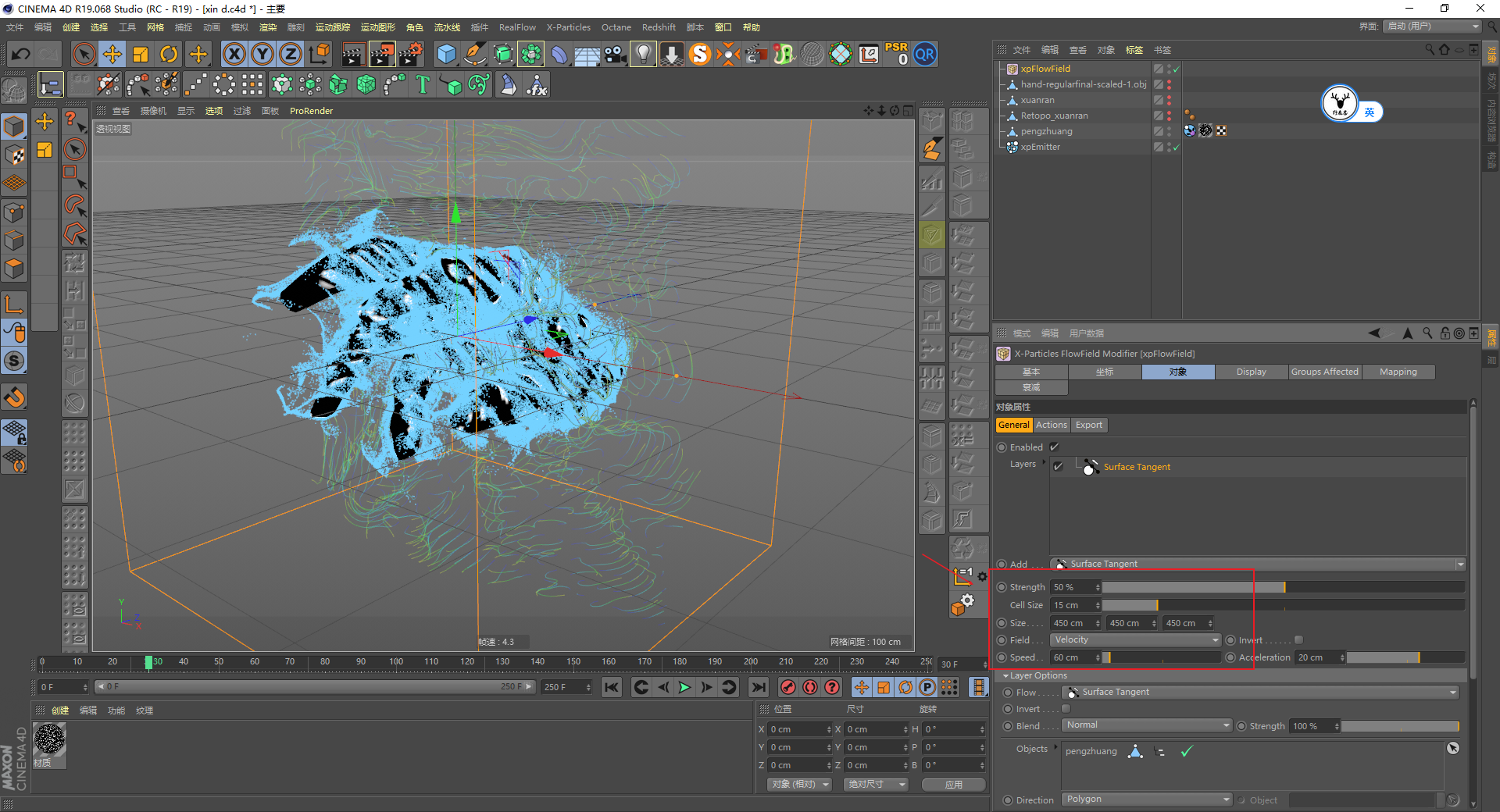Toggle the Surface Tangent layer checkbox
This screenshot has width=1500, height=812.
point(1058,466)
